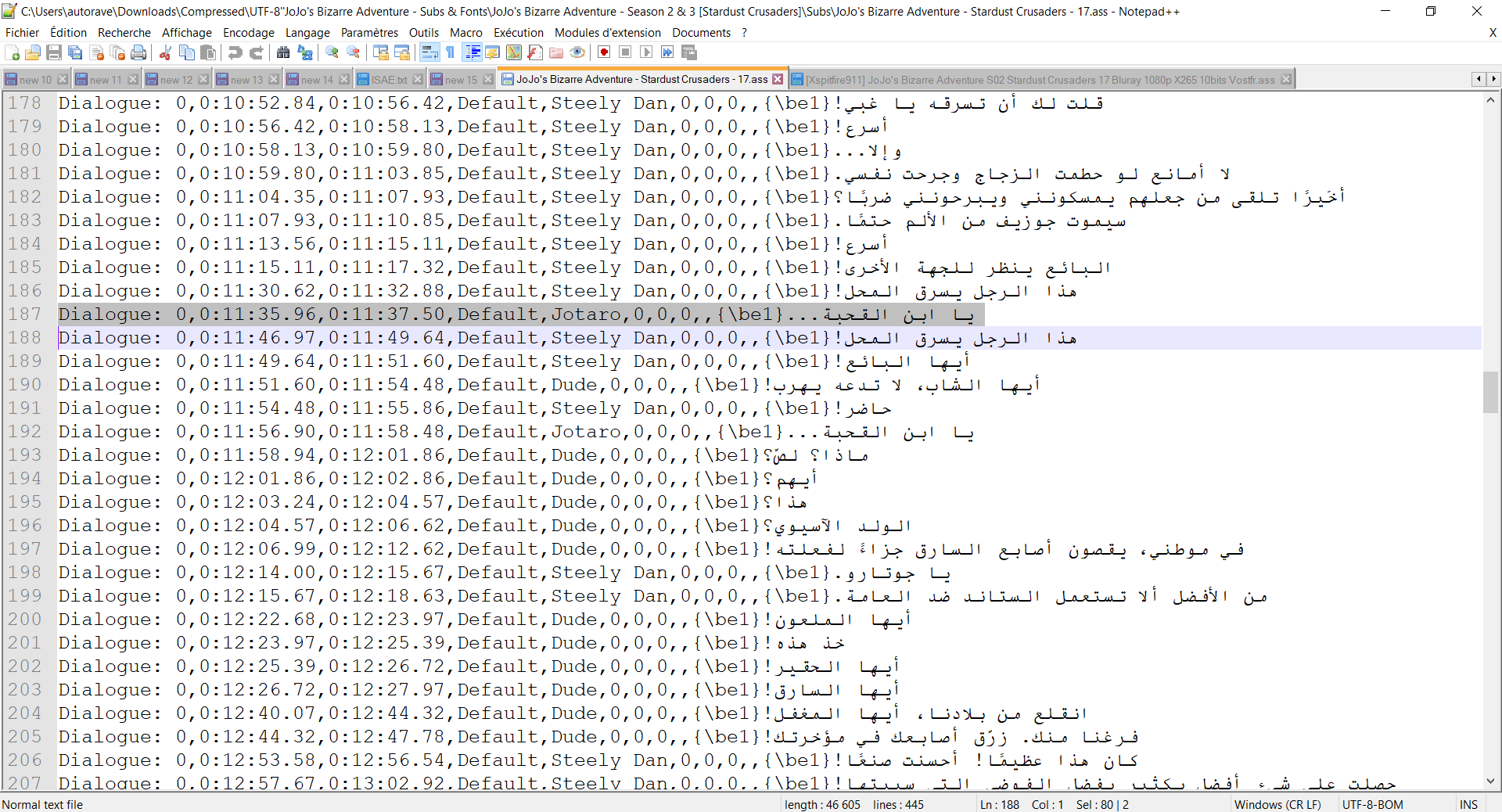Start macro recording with red record icon
This screenshot has width=1502, height=812.
[x=604, y=52]
